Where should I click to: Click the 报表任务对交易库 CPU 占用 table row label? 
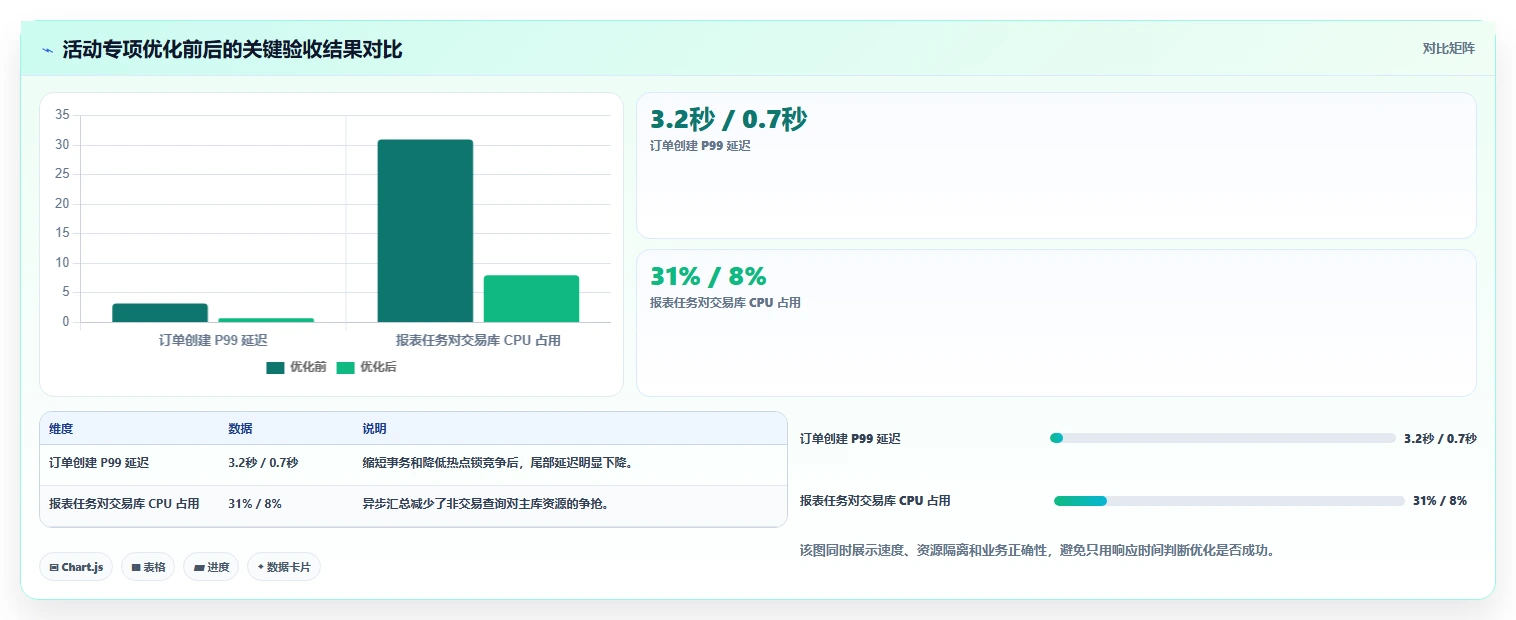point(124,504)
